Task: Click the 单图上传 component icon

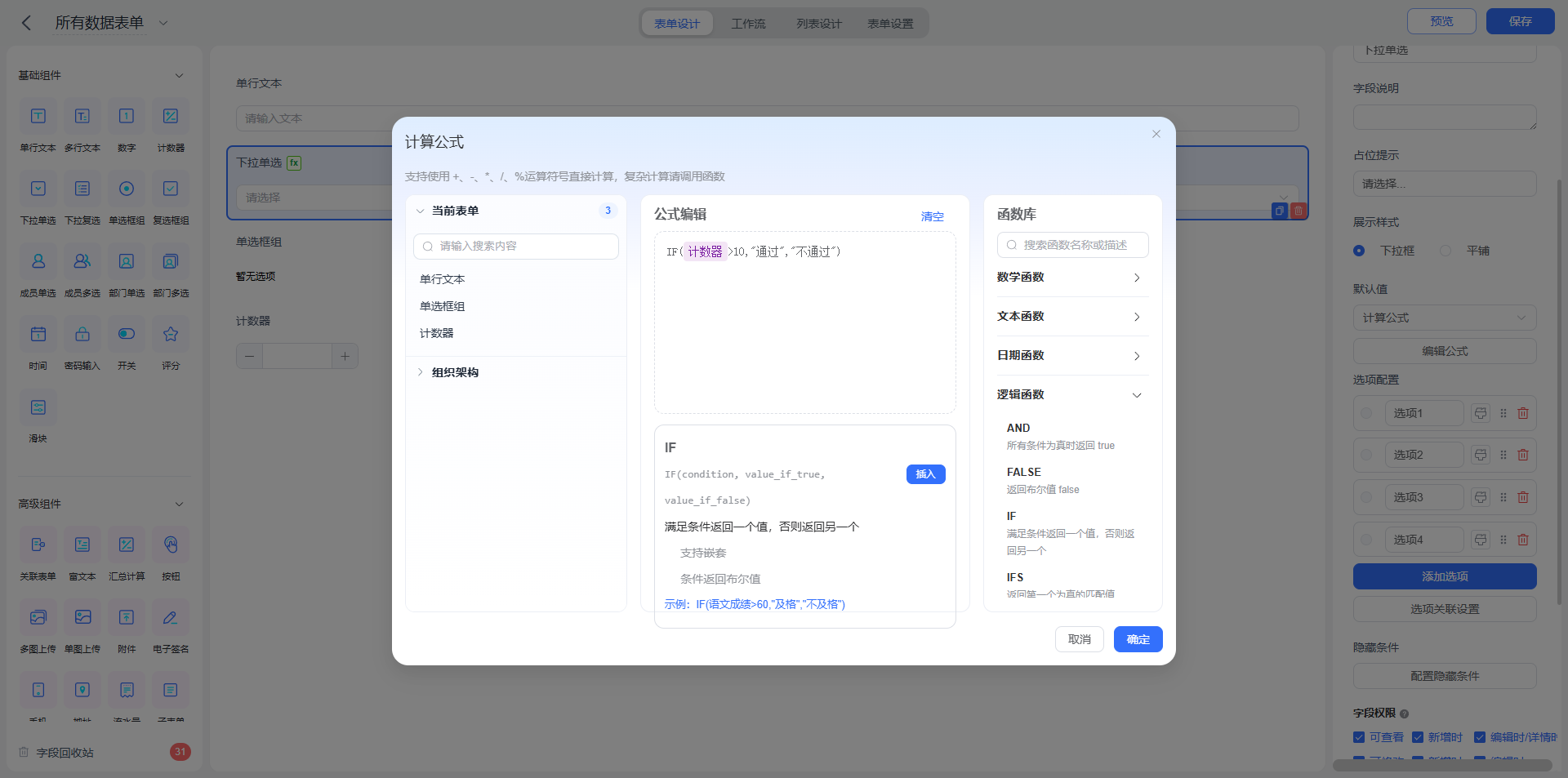Action: 82,617
